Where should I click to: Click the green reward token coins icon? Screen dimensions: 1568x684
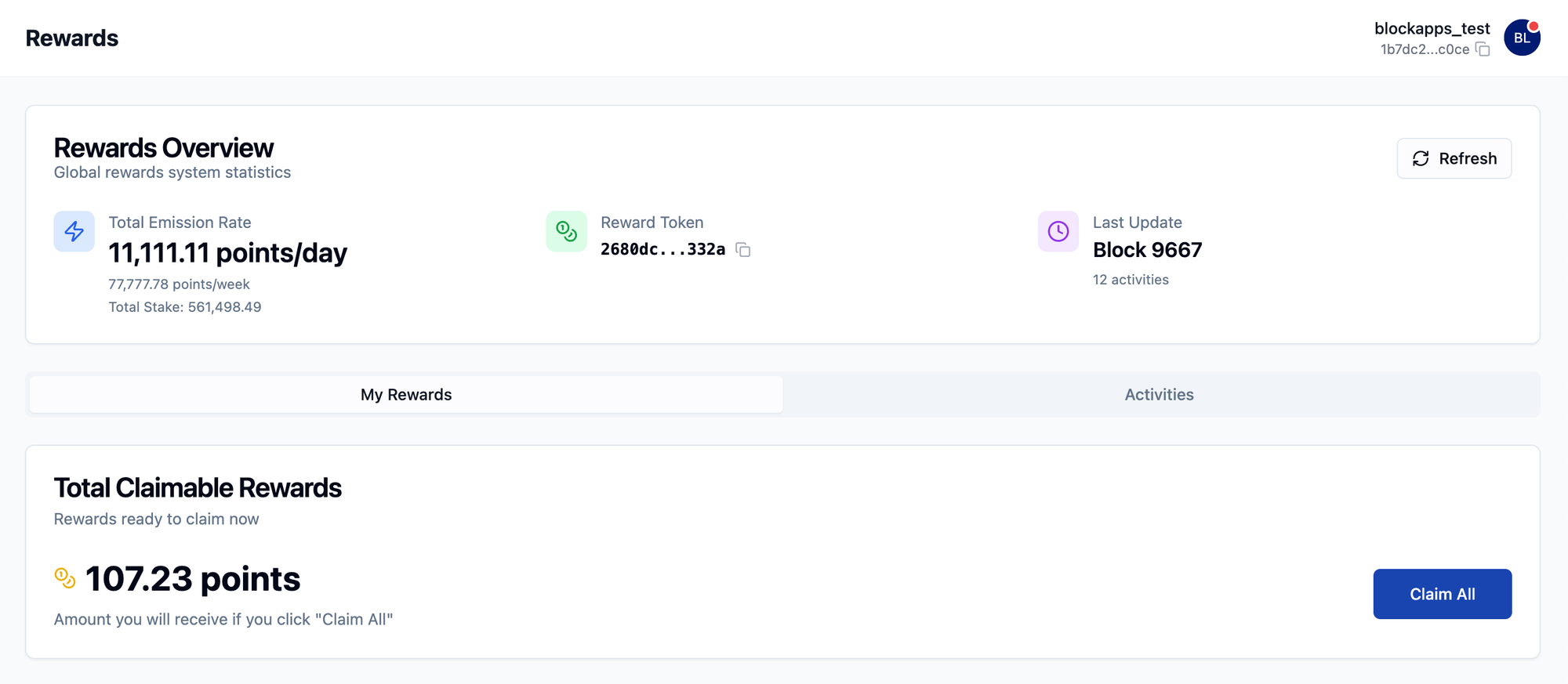pos(566,231)
